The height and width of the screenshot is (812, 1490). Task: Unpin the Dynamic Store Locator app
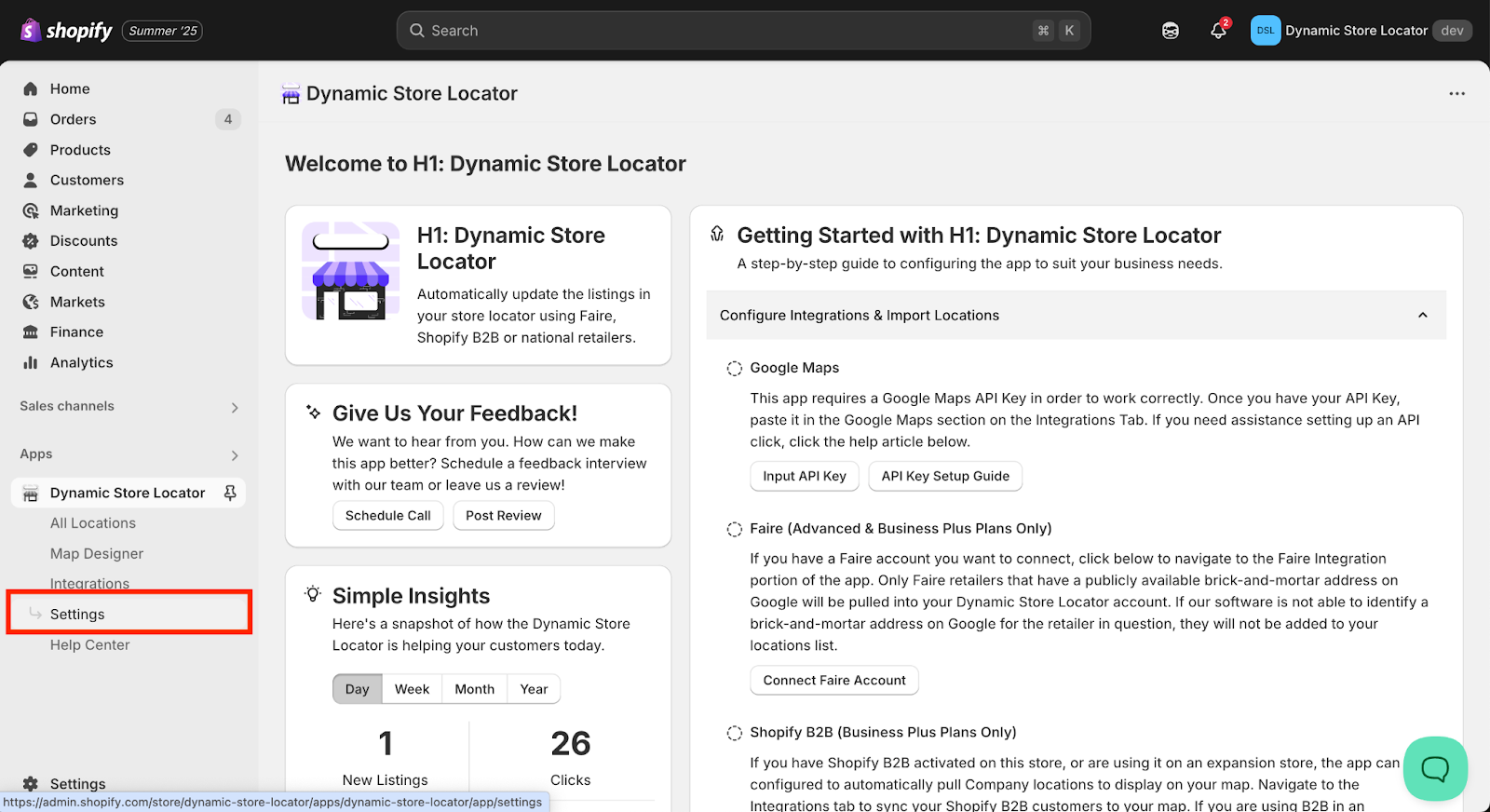[230, 493]
